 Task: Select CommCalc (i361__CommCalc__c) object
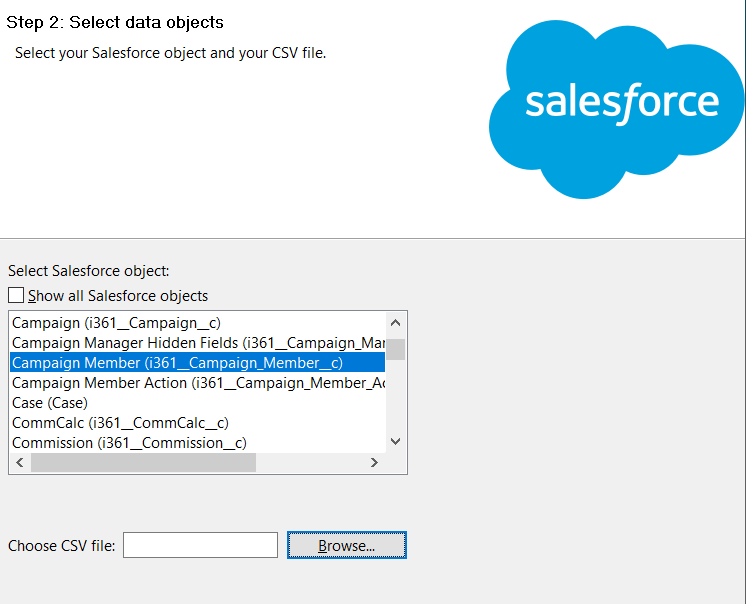(x=197, y=423)
